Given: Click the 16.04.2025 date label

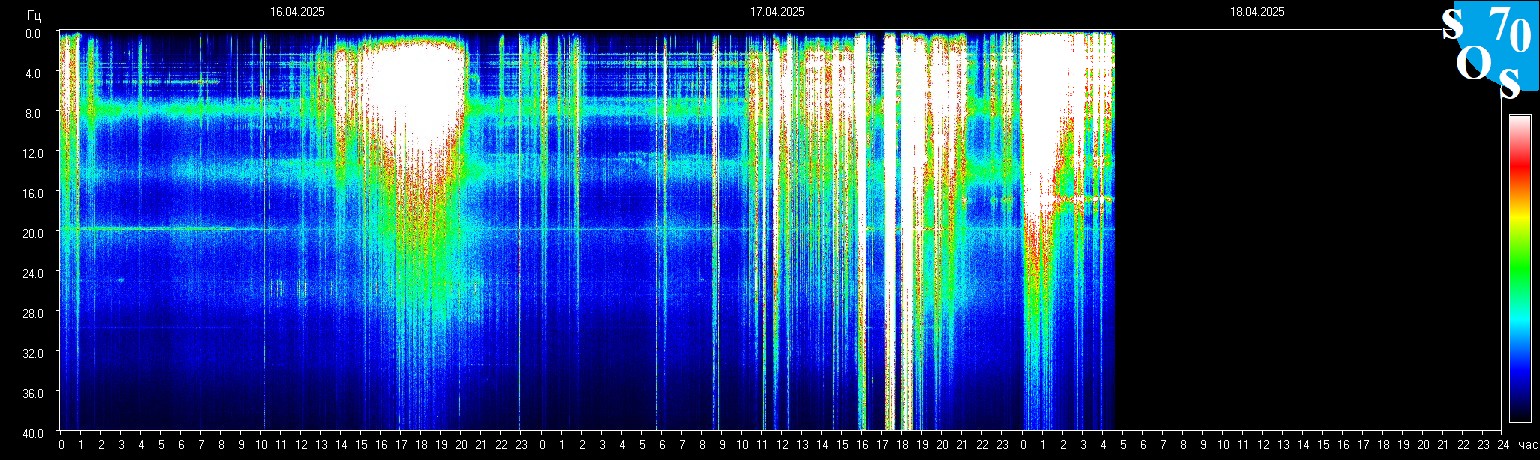Looking at the screenshot, I should click(x=297, y=12).
